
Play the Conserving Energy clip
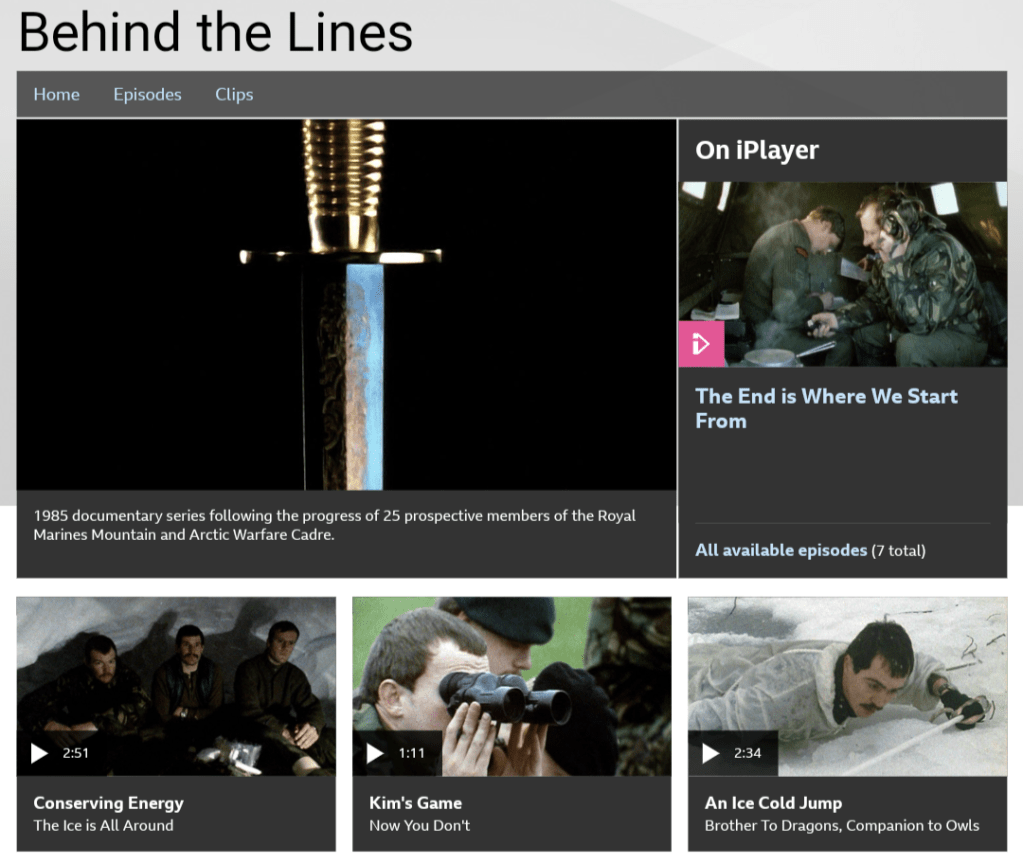pos(40,753)
